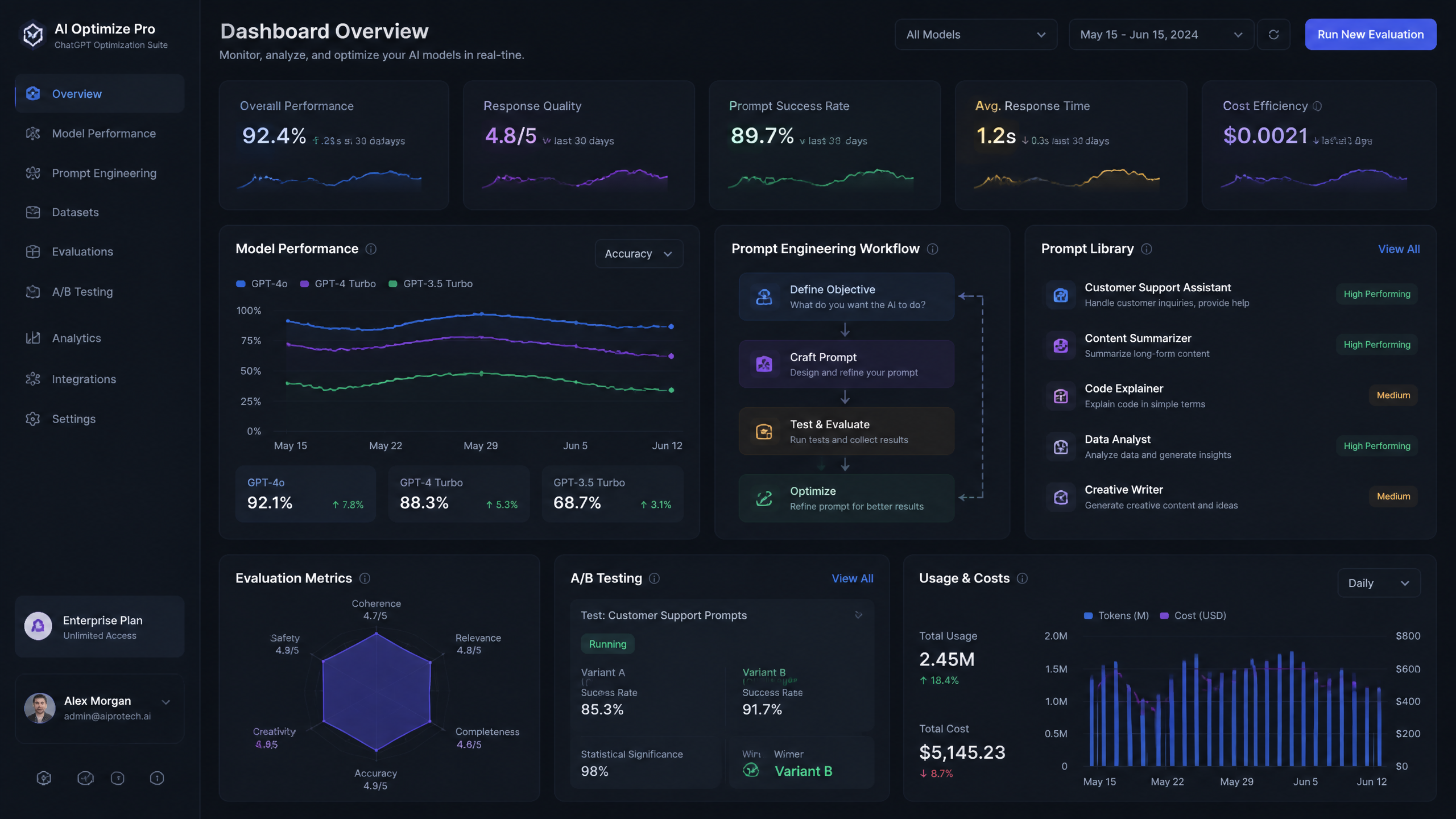Toggle Tokens (M) series in usage legend
This screenshot has width=1456, height=819.
1116,615
